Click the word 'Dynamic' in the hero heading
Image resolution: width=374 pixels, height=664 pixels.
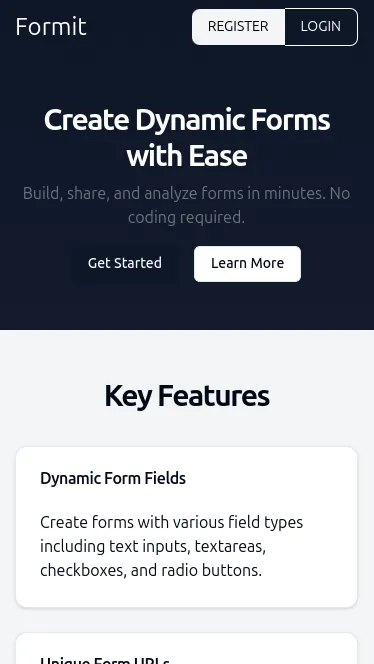(191, 120)
